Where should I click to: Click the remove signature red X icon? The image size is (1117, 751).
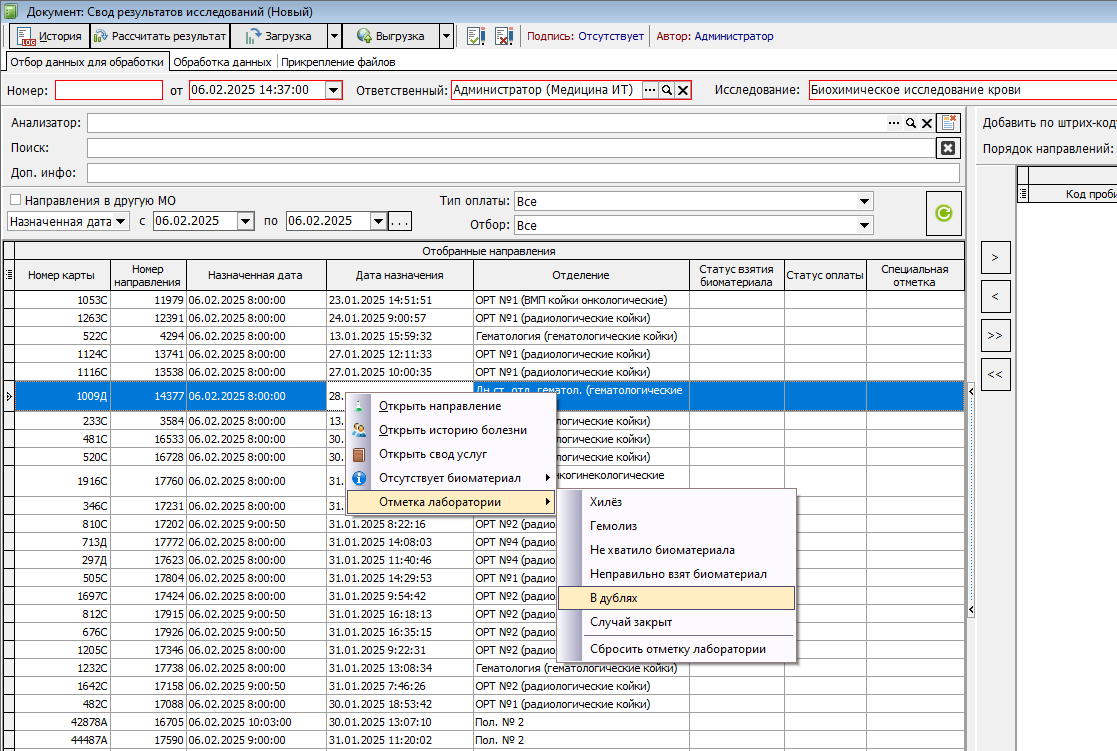point(503,36)
